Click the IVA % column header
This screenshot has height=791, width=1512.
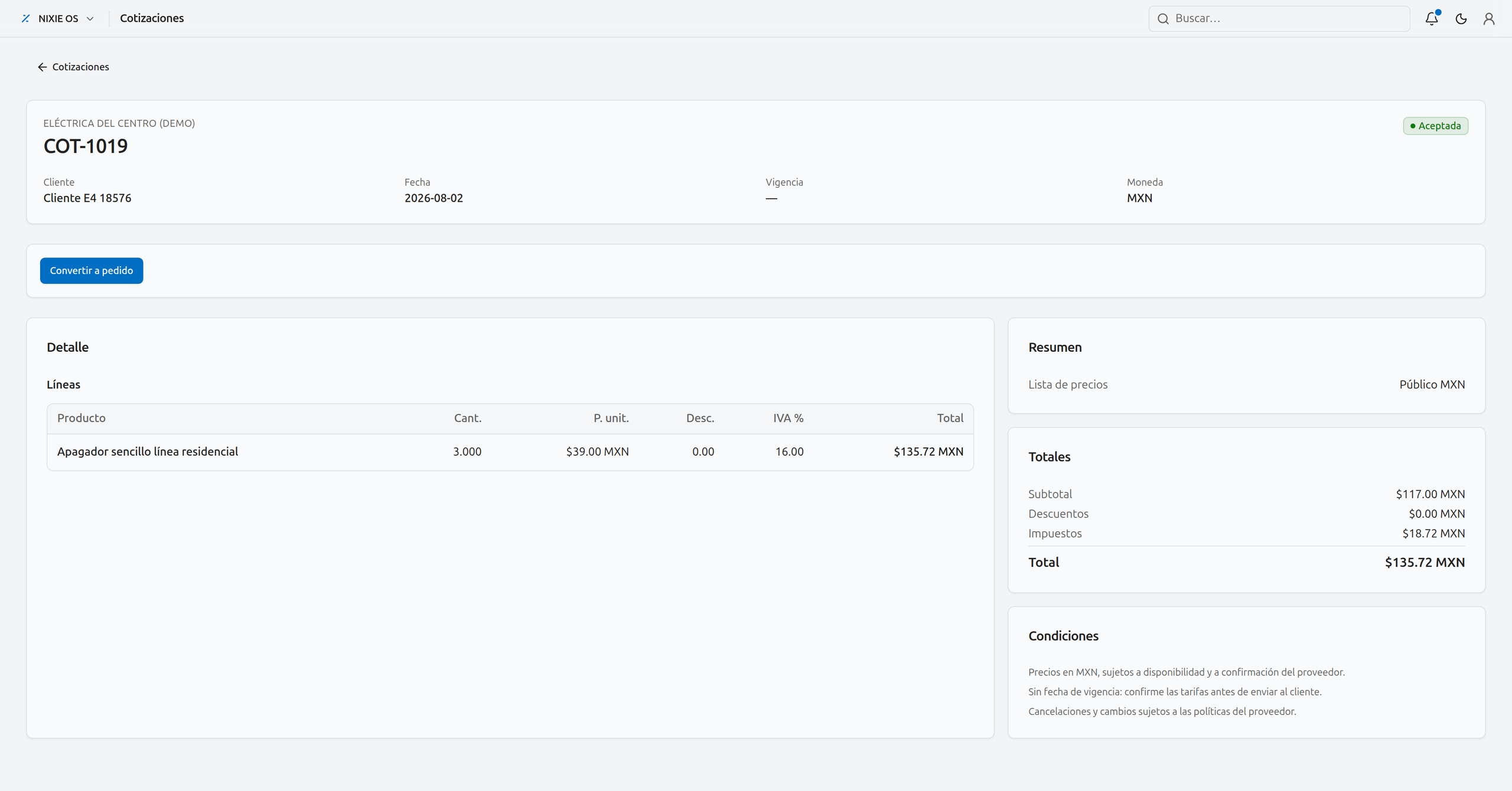pyautogui.click(x=788, y=418)
